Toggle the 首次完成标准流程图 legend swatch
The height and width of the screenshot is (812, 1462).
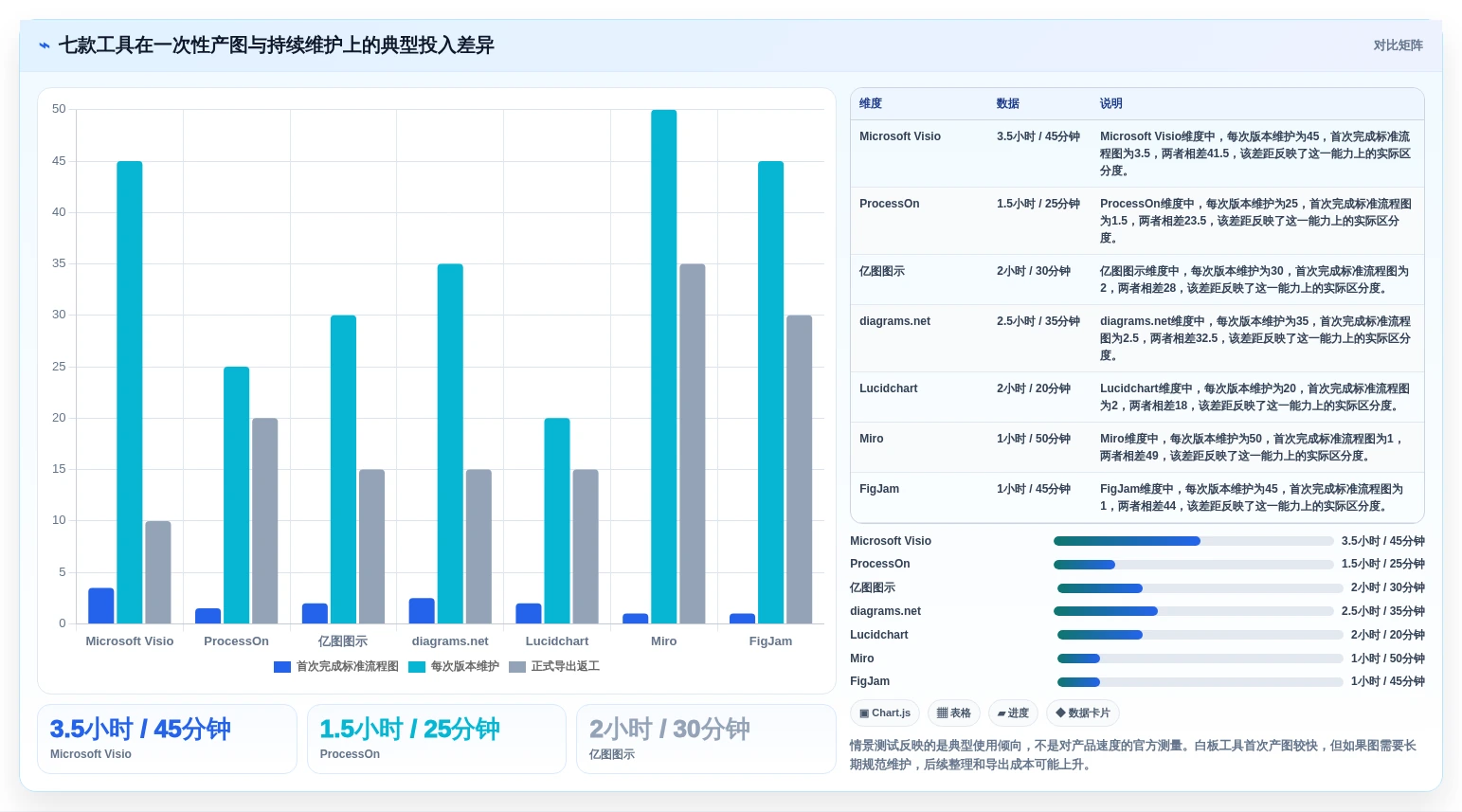pos(281,667)
